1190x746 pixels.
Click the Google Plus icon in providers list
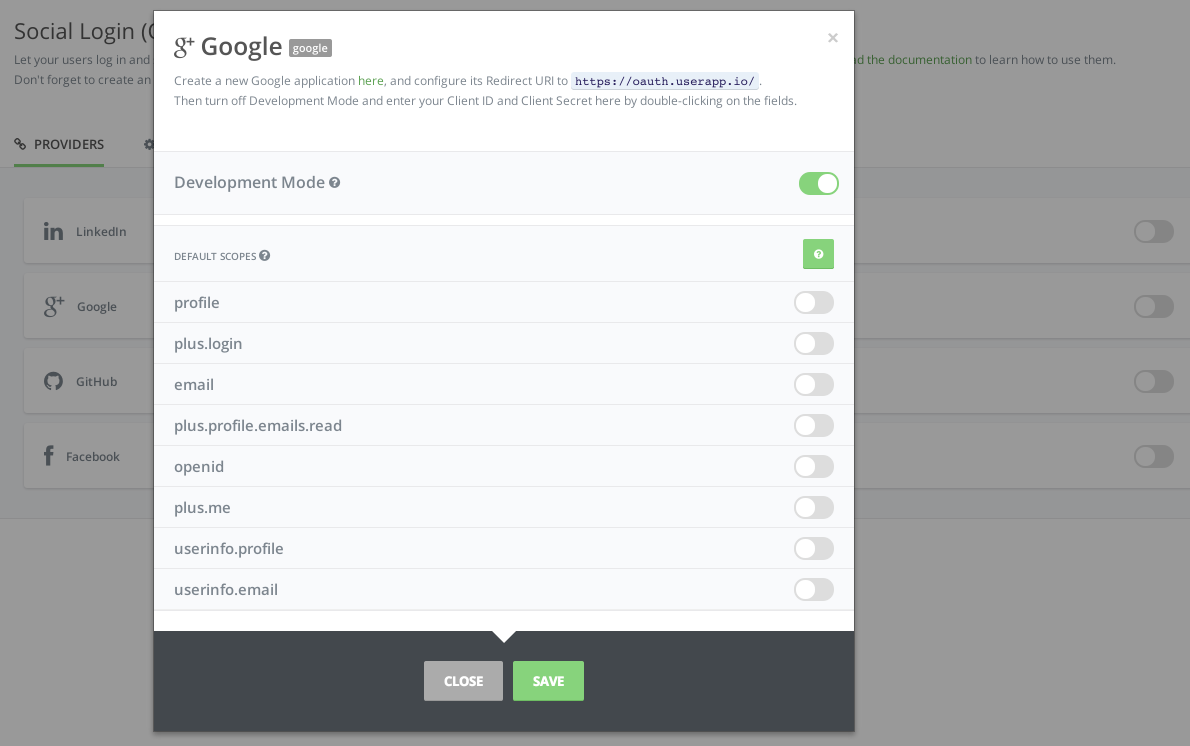click(54, 307)
